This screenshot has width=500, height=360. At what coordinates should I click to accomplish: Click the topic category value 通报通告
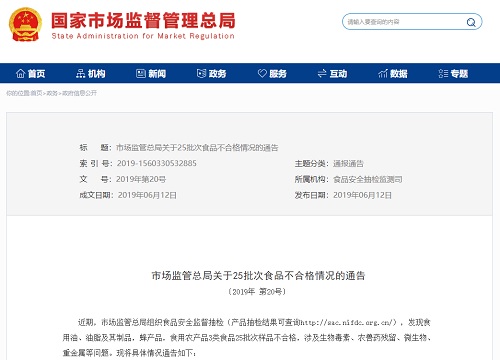click(x=348, y=163)
